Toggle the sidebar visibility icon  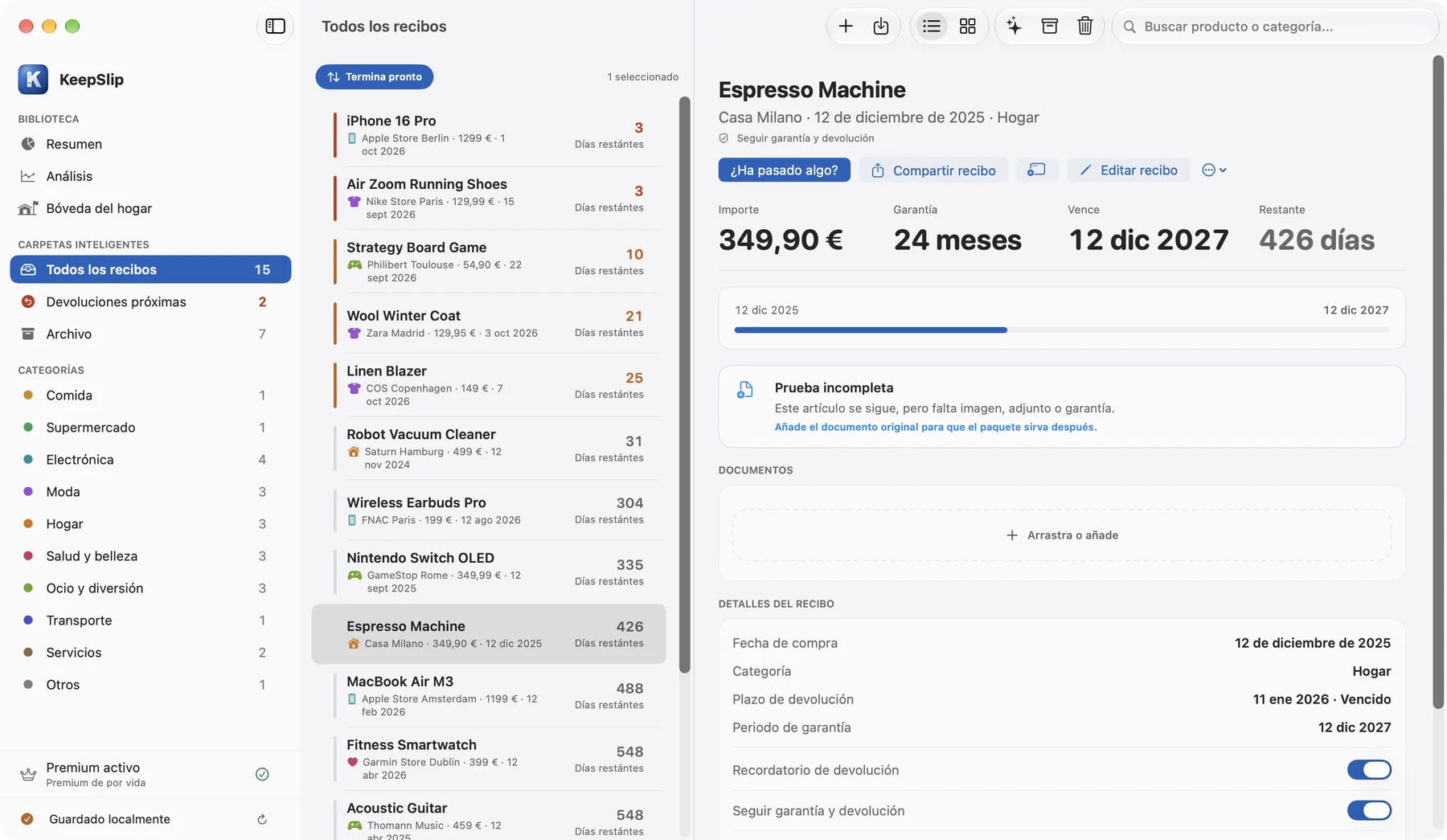(275, 27)
